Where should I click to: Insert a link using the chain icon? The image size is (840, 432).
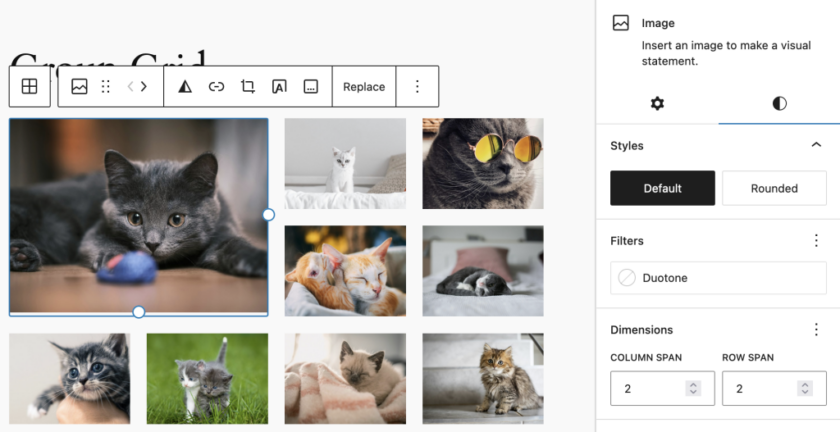tap(216, 87)
